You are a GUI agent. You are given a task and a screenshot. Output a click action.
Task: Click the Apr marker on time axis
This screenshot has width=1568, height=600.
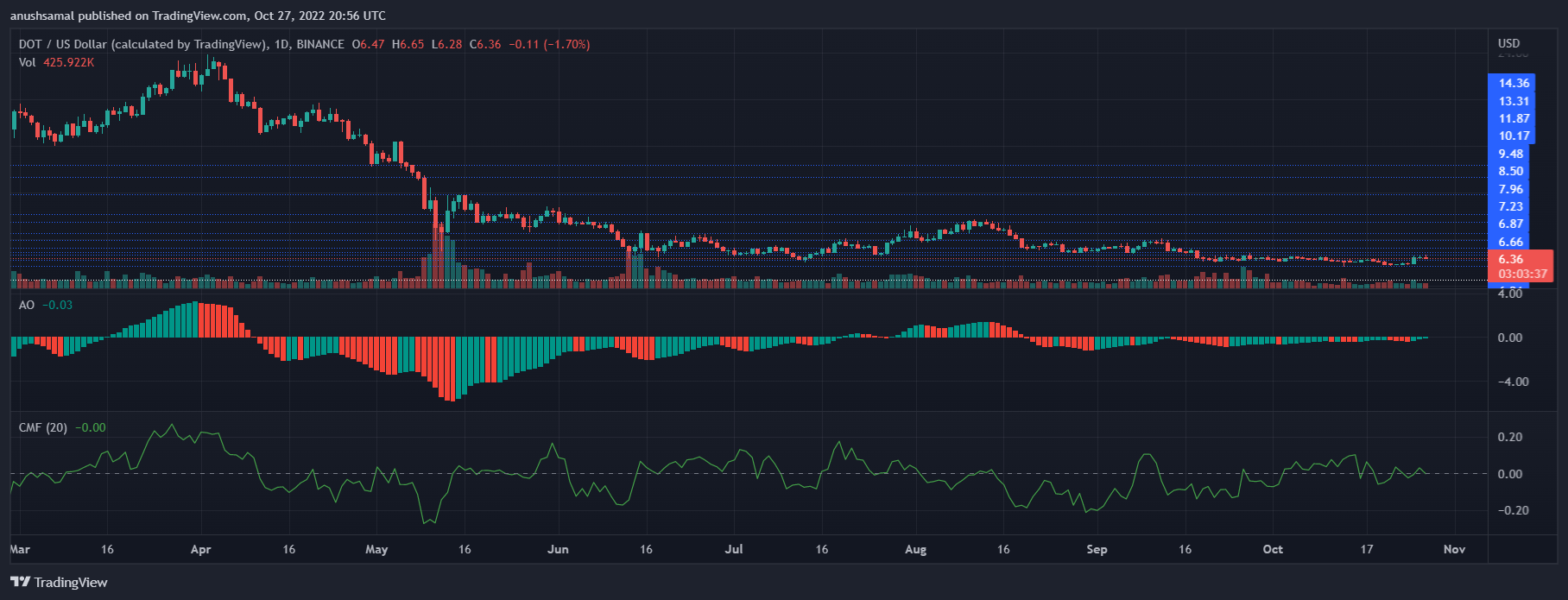coord(200,549)
